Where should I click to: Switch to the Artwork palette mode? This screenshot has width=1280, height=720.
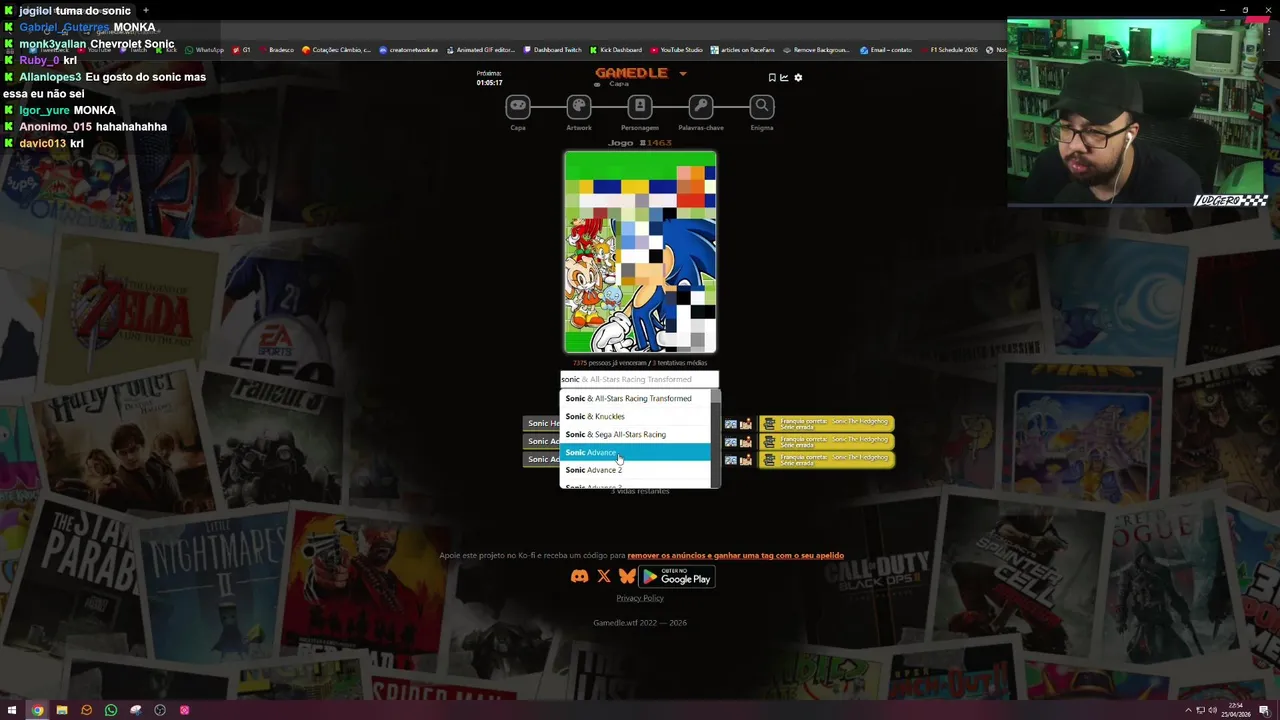pyautogui.click(x=579, y=106)
